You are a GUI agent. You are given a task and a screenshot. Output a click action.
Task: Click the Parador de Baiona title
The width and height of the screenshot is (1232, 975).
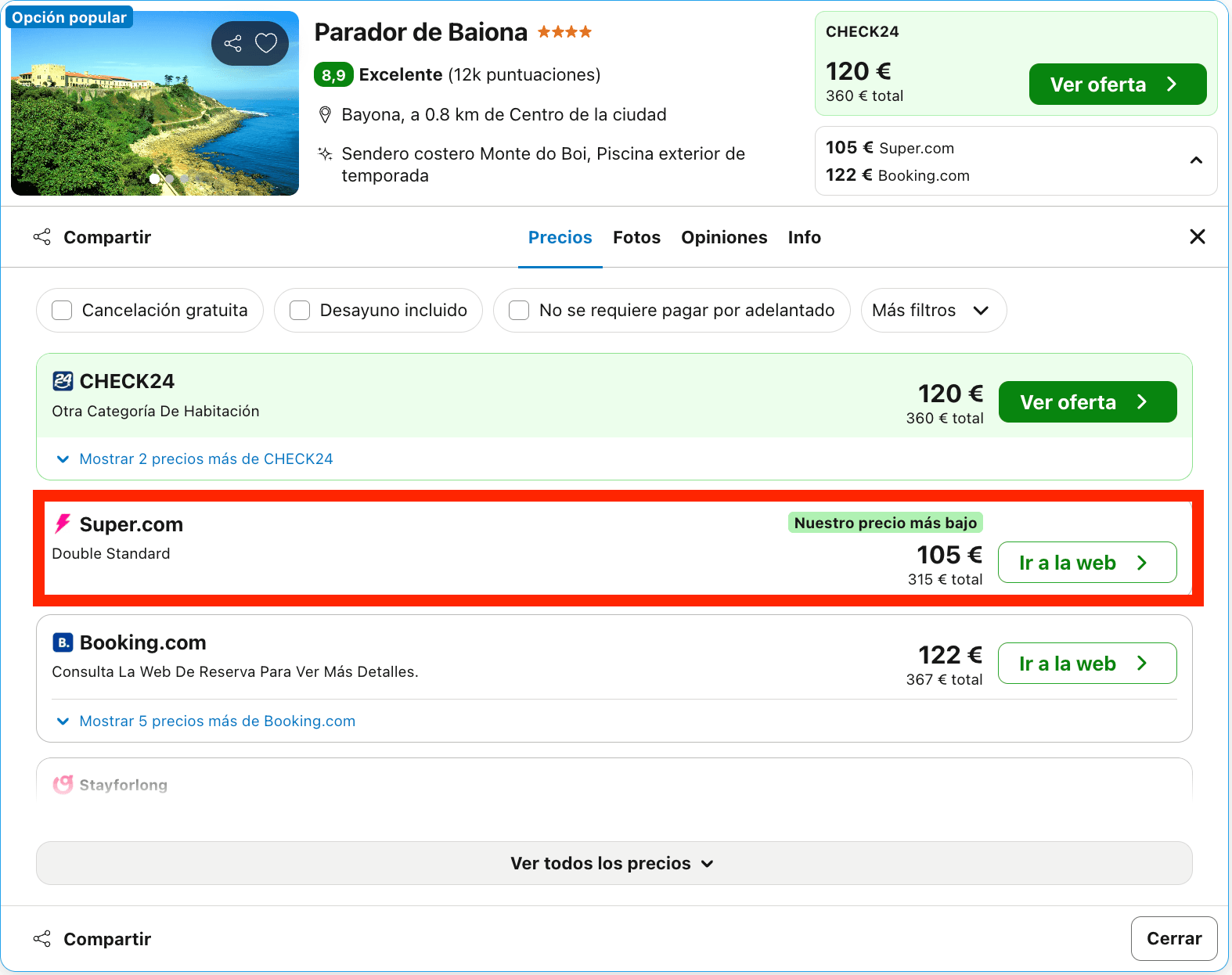[421, 32]
